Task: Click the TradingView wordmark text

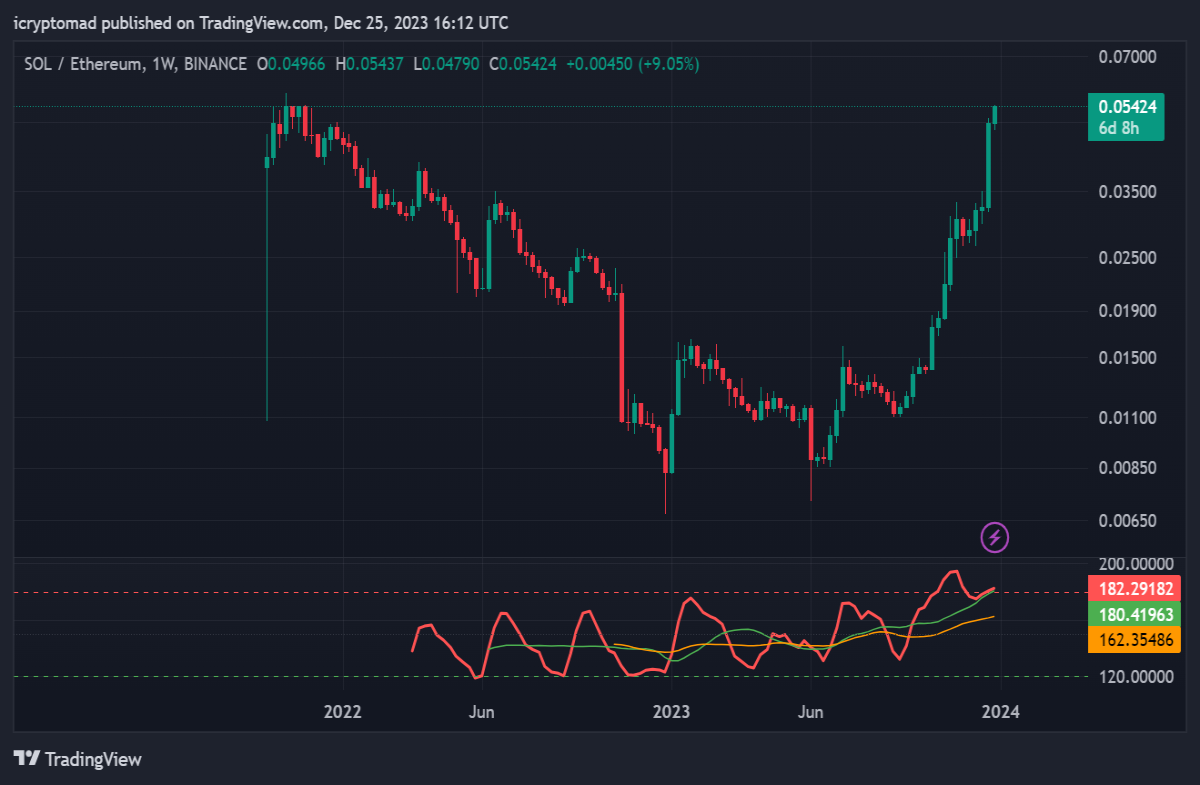Action: (x=94, y=759)
